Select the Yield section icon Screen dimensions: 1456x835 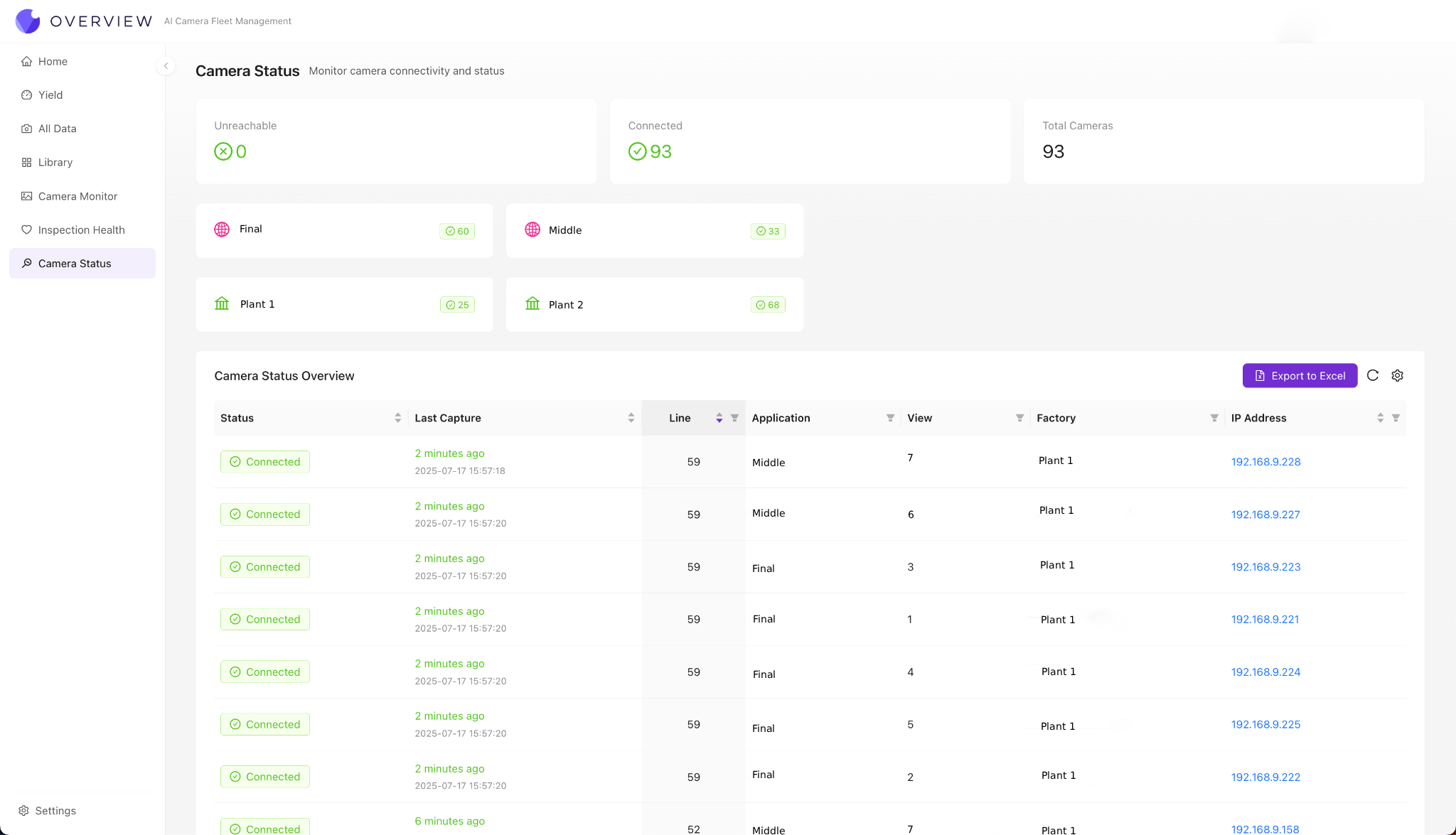coord(26,95)
